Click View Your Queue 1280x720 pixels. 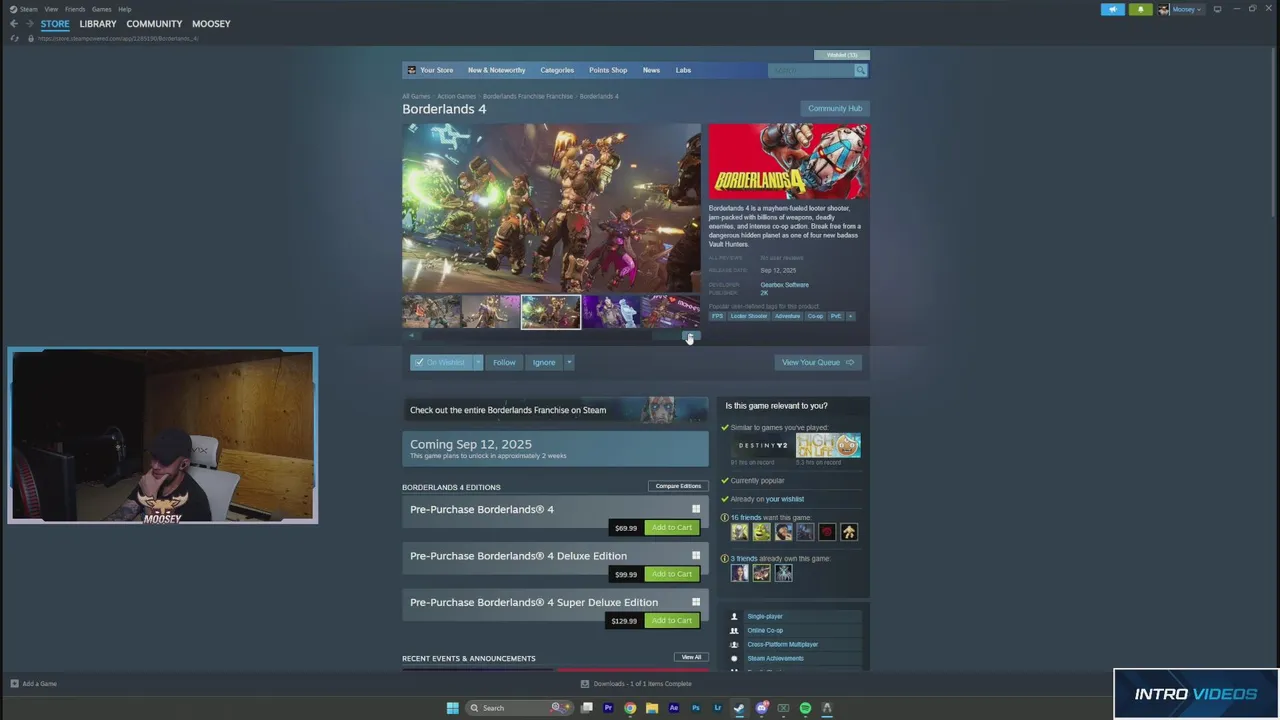(x=818, y=362)
